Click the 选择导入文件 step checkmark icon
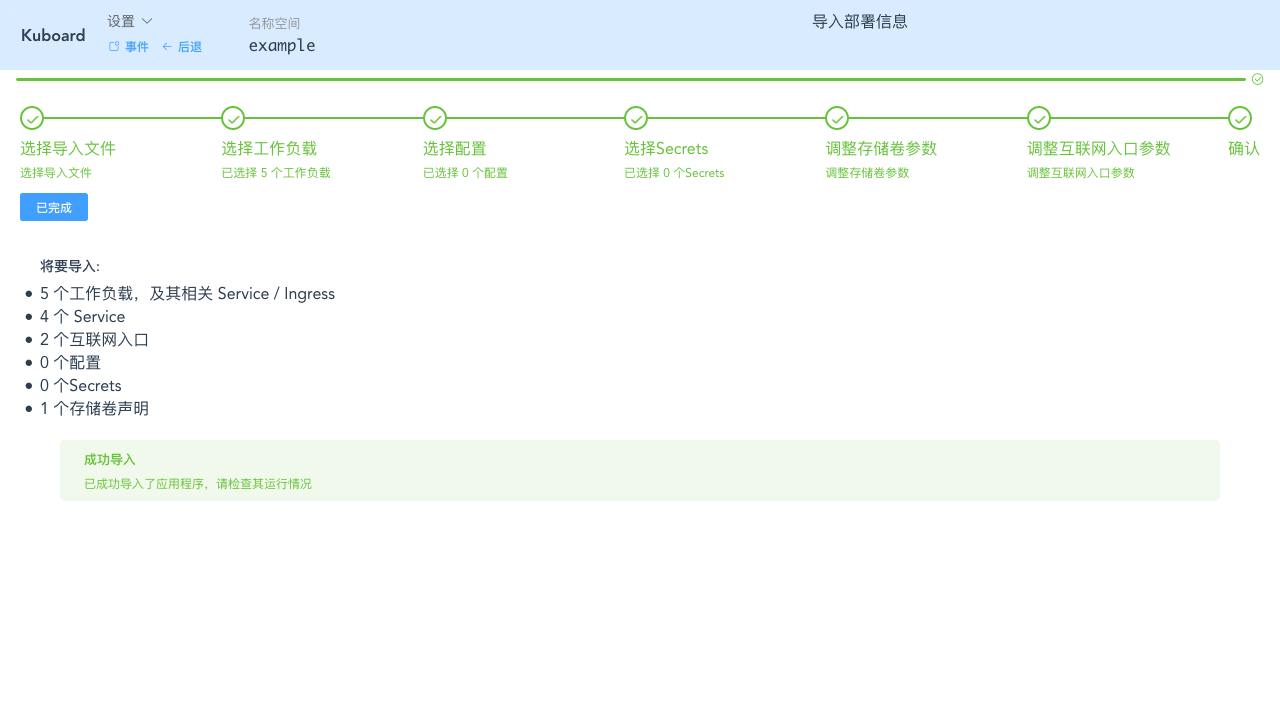This screenshot has height=720, width=1280. (31, 118)
